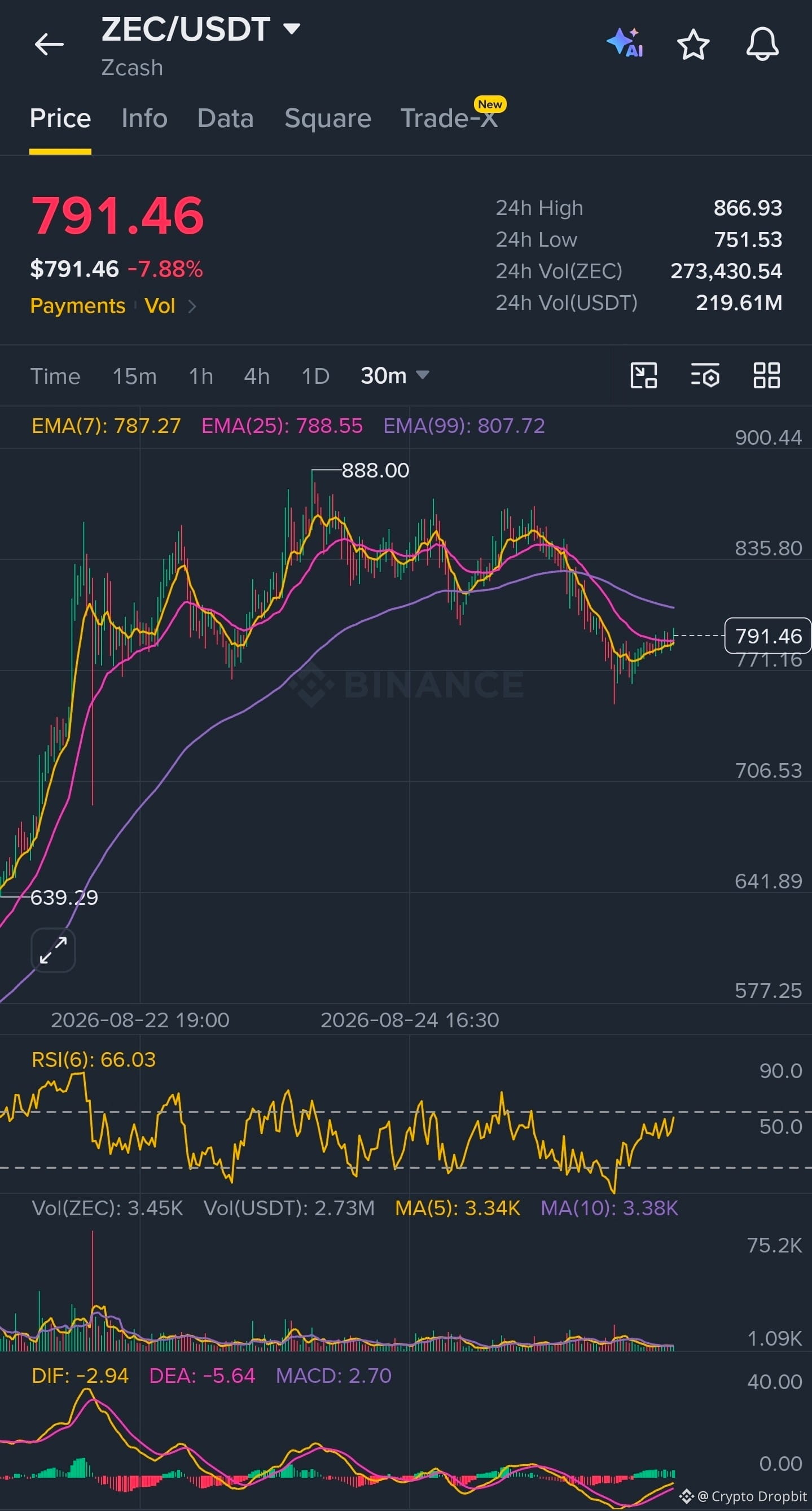Select the EMA(99): 807.72 indicator label

(464, 426)
